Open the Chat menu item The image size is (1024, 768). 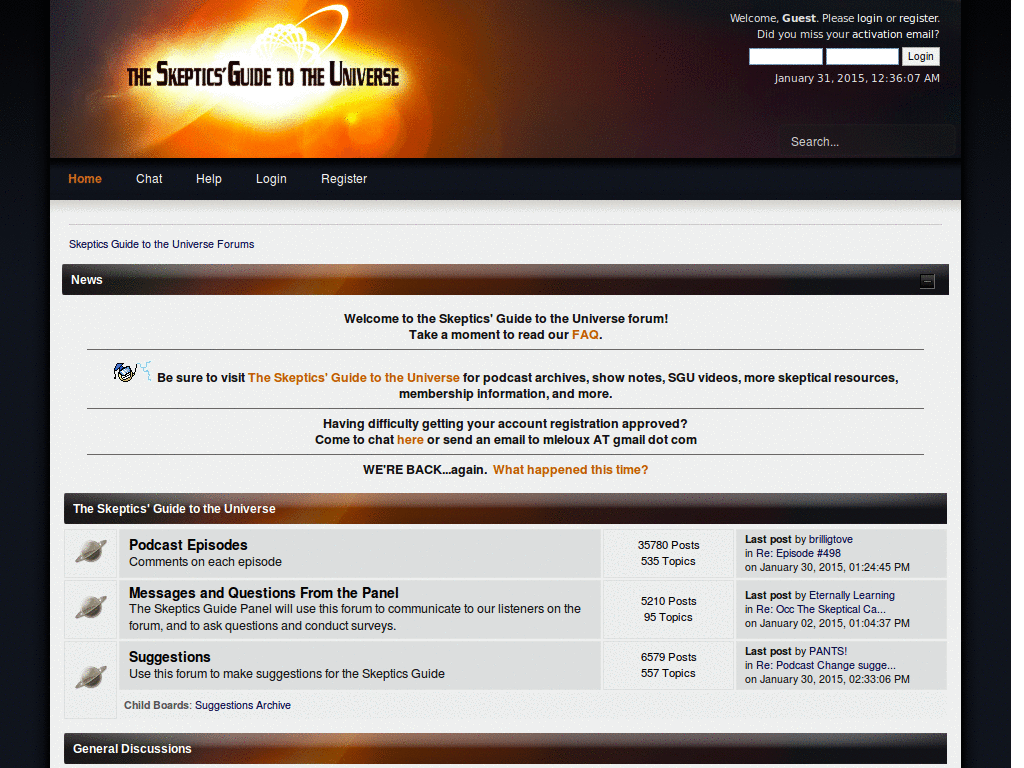pos(149,179)
